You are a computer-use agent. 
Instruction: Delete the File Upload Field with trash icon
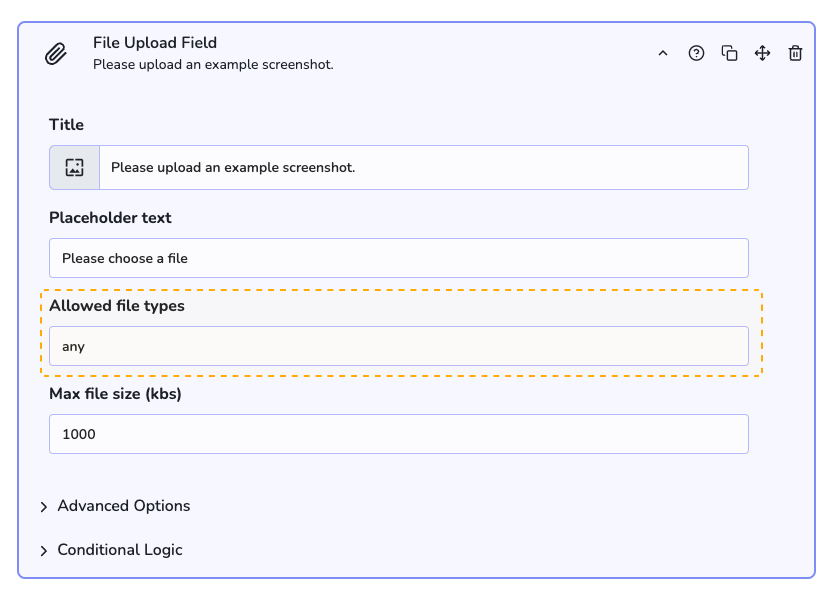point(795,54)
